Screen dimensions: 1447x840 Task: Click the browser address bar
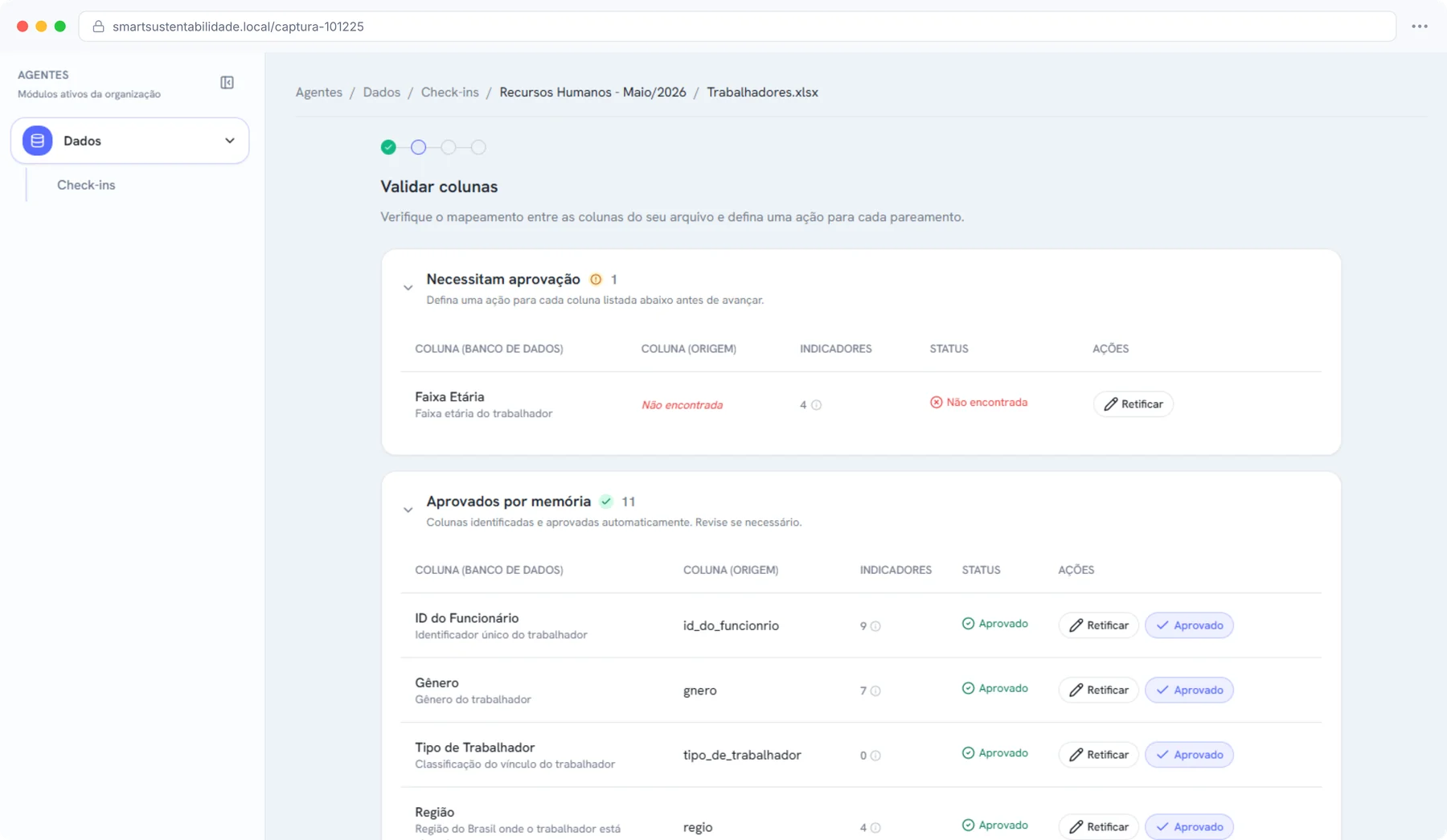737,27
